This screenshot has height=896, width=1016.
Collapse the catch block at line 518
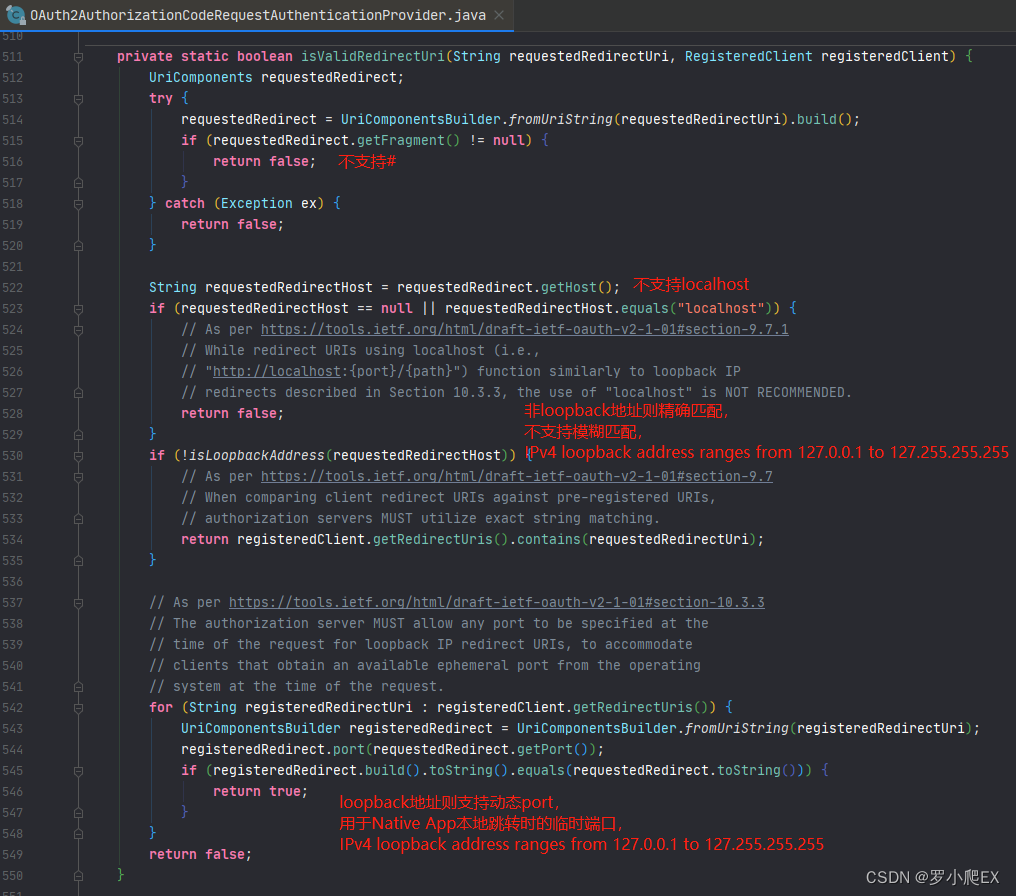coord(78,204)
